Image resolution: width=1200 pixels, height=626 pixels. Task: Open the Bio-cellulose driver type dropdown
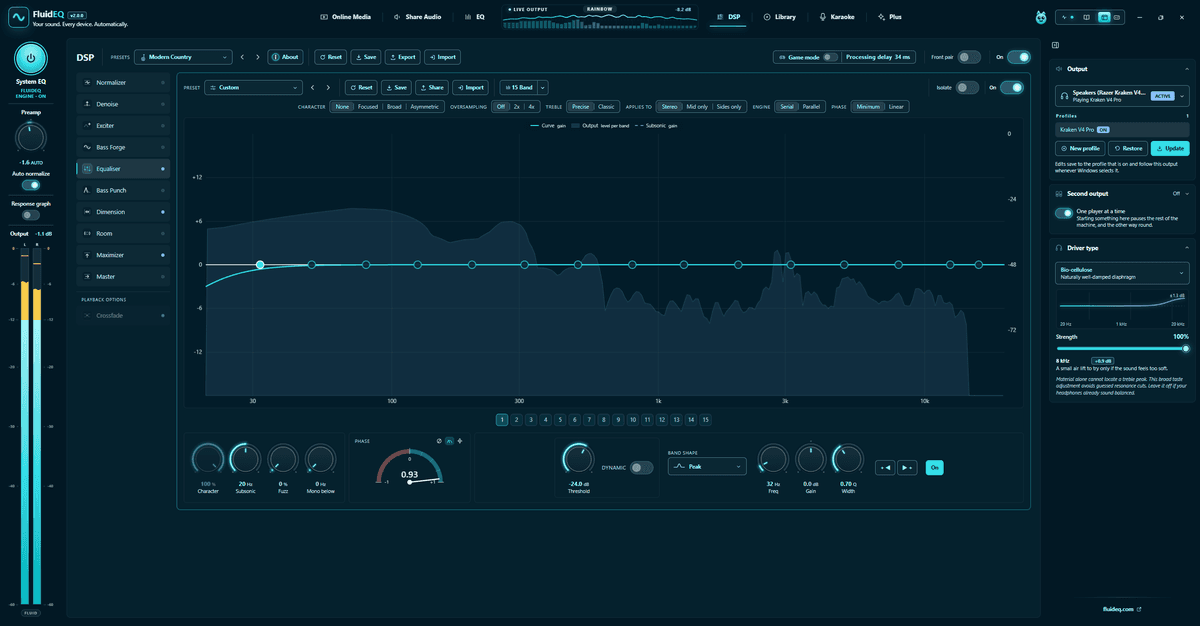tap(1123, 273)
